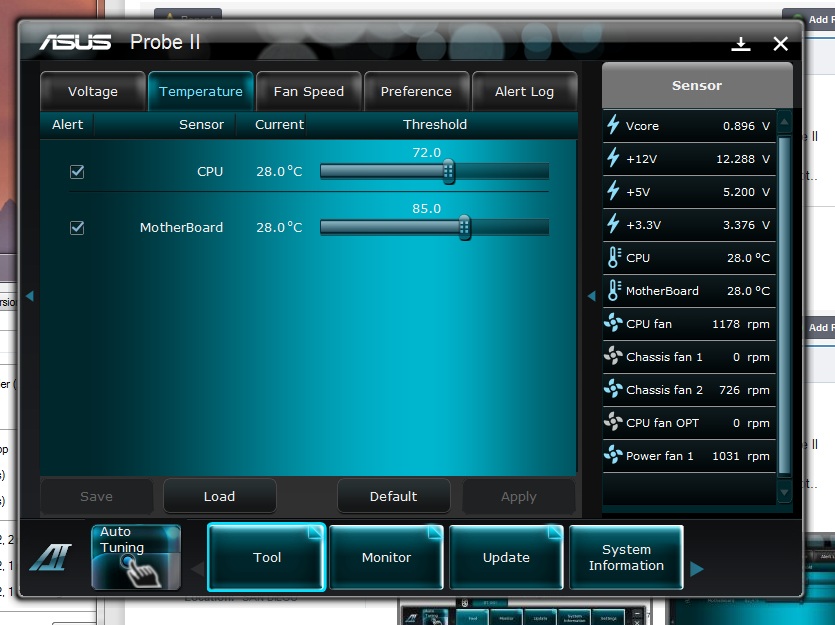Click the CPU threshold slider handle

[x=448, y=171]
